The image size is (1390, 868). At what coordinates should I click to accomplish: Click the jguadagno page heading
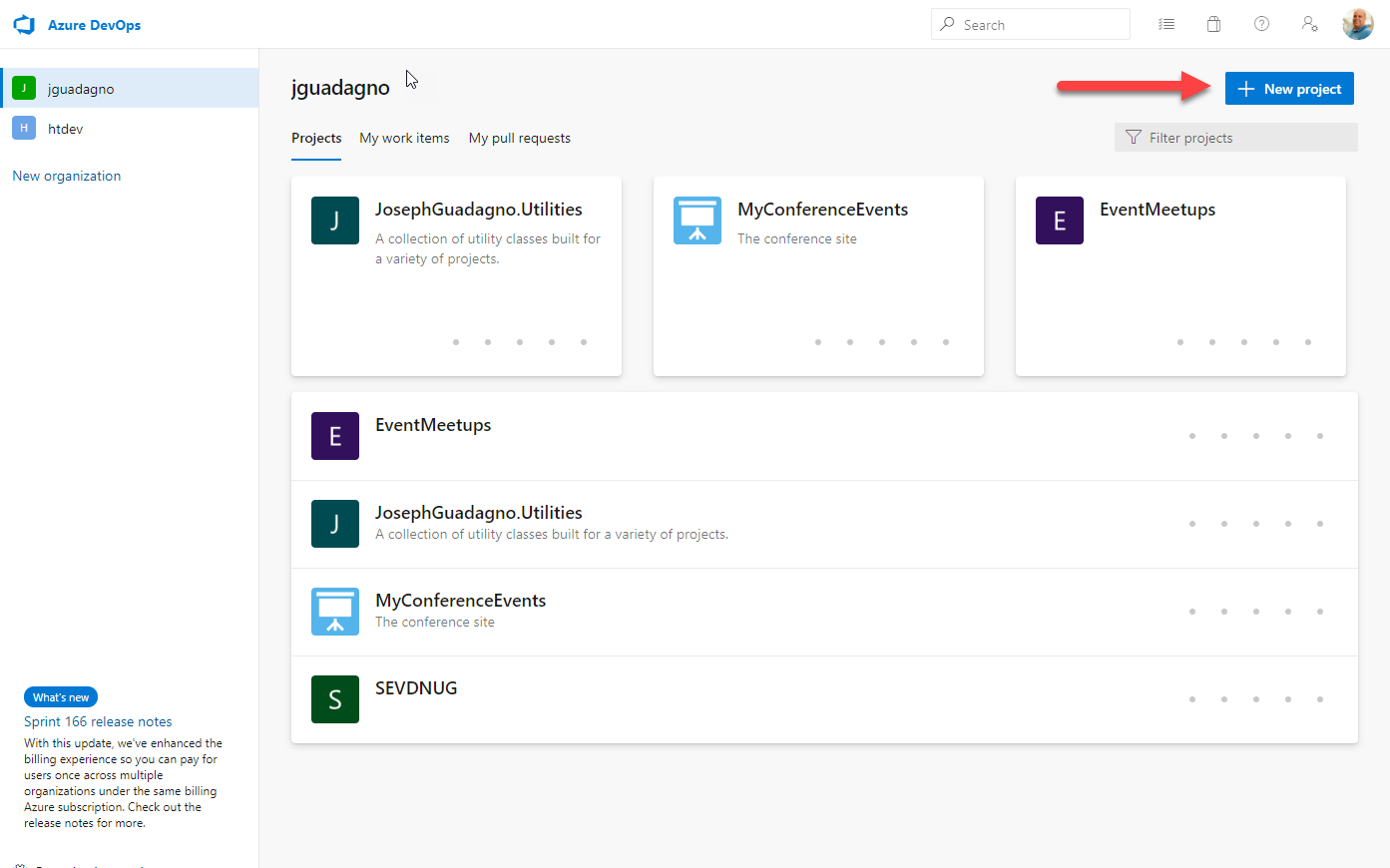pos(340,88)
